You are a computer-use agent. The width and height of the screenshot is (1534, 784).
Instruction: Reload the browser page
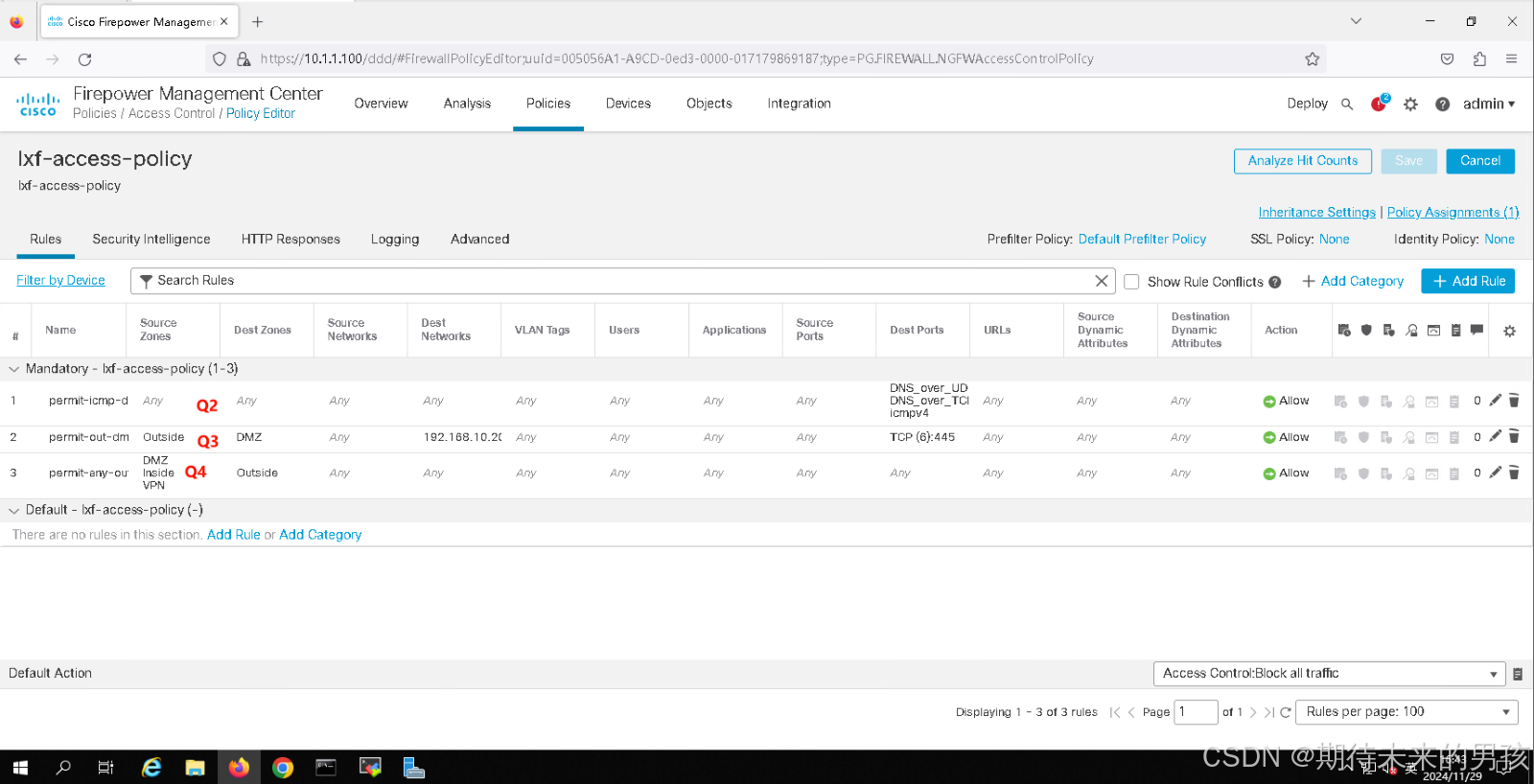pyautogui.click(x=84, y=59)
